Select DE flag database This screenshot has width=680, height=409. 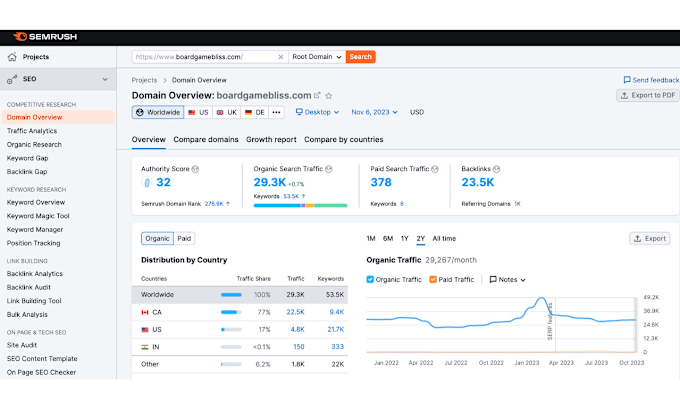tap(255, 112)
